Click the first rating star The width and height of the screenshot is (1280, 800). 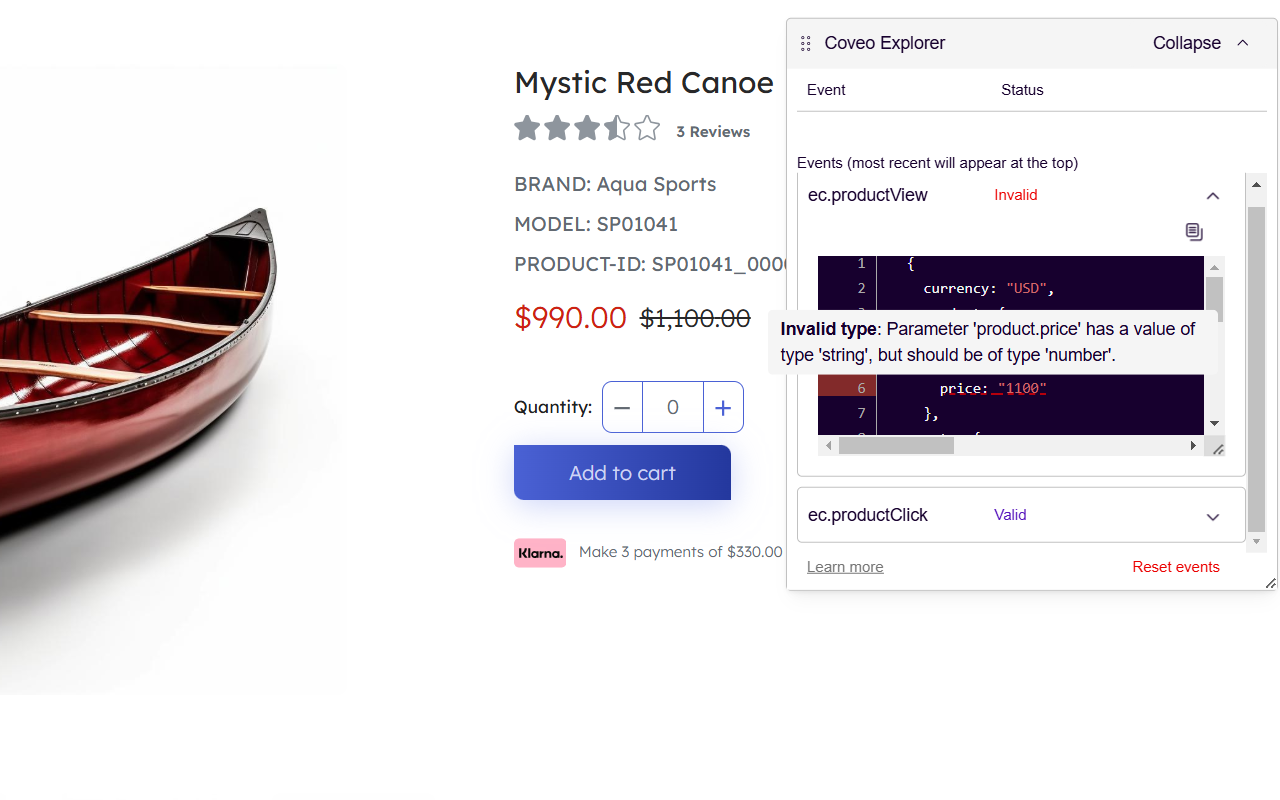tap(527, 129)
